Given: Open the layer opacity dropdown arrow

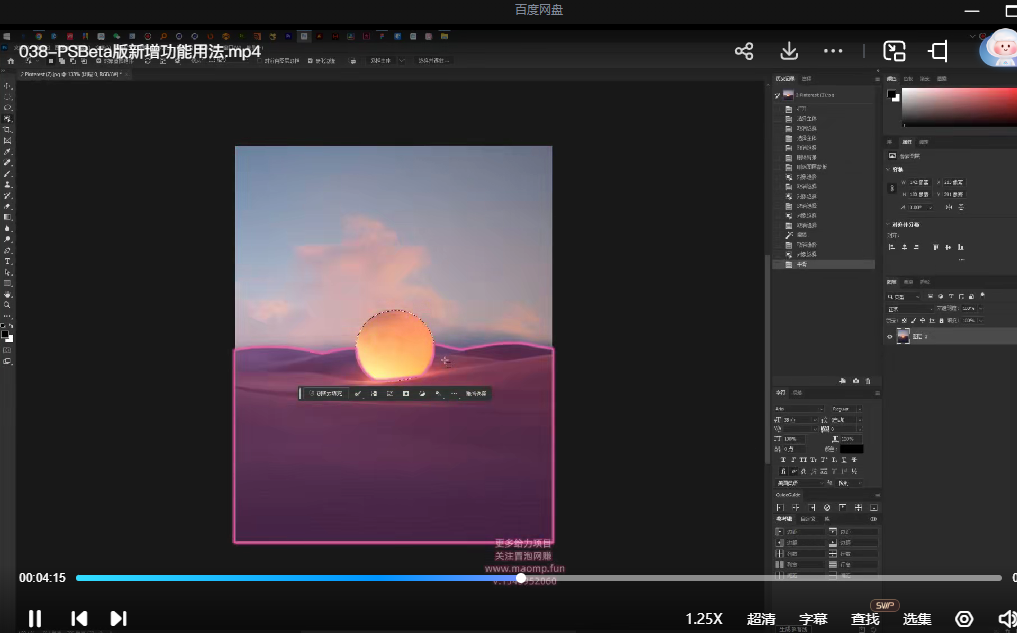Looking at the screenshot, I should click(x=980, y=309).
